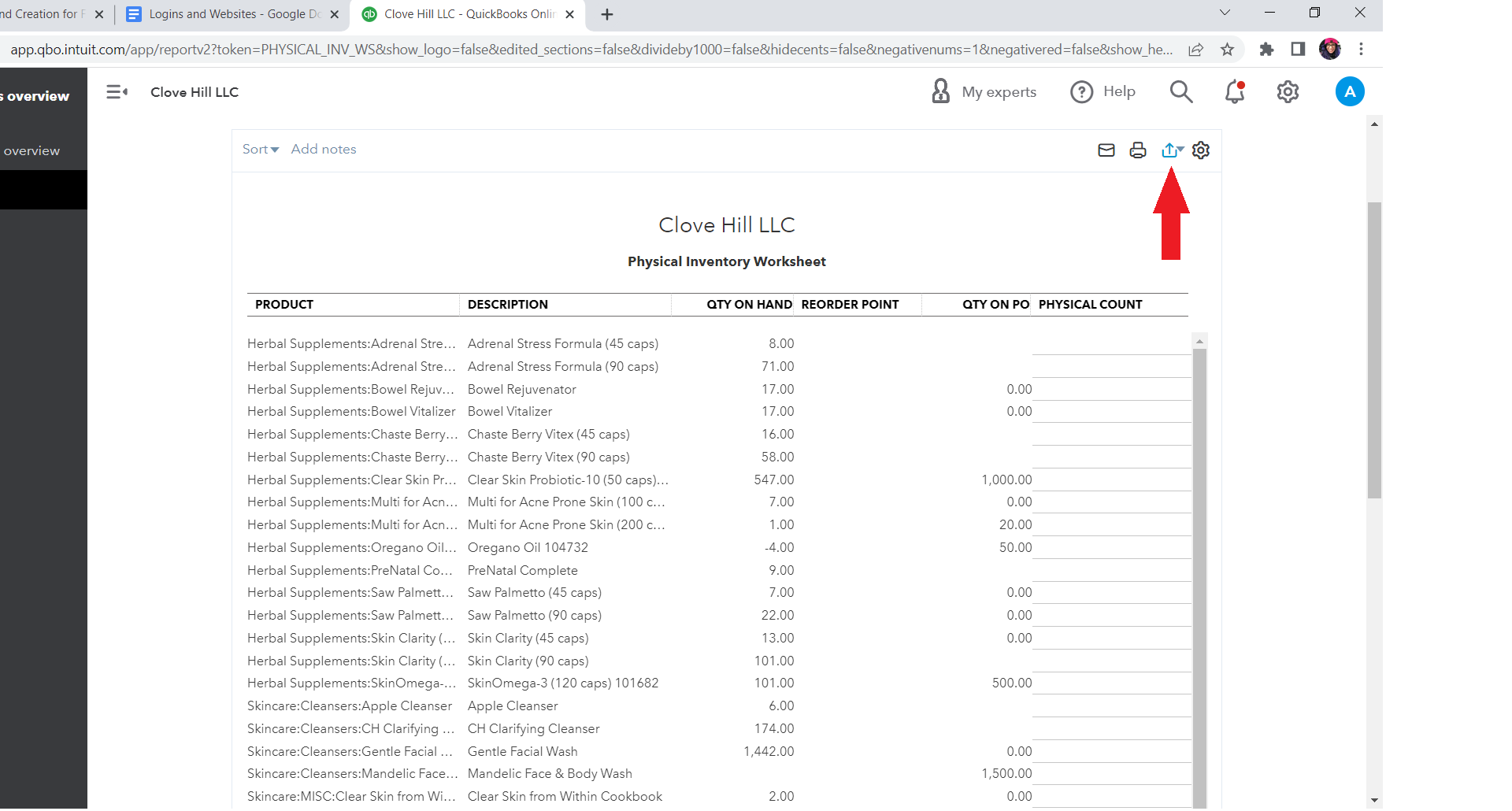Open a new browser tab
The width and height of the screenshot is (1512, 811).
click(606, 14)
